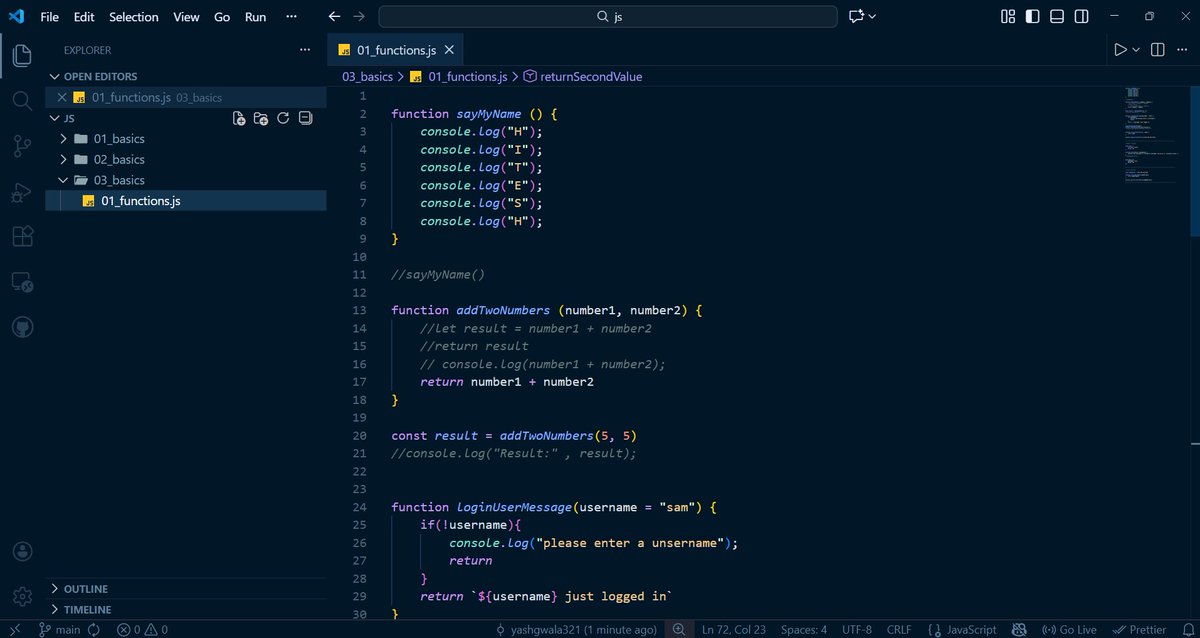This screenshot has width=1200, height=638.
Task: Open the Extensions view
Action: [22, 236]
